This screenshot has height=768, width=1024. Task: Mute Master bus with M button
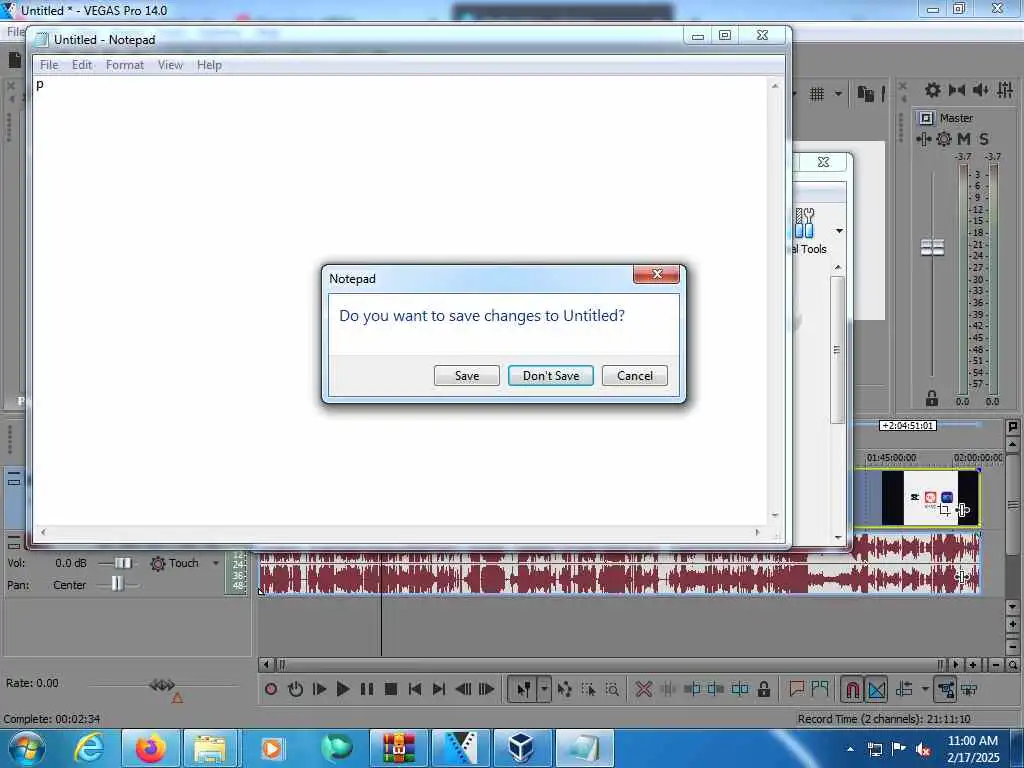pos(964,139)
